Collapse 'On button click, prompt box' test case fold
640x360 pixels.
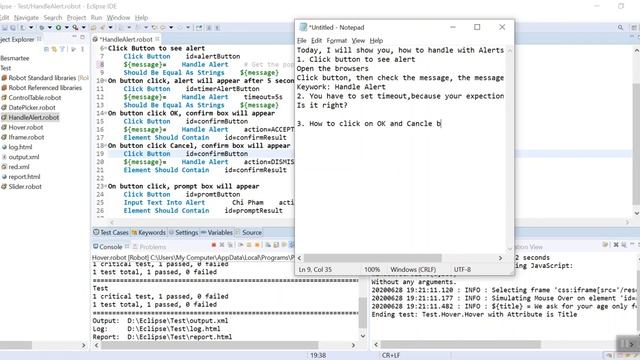click(x=106, y=186)
